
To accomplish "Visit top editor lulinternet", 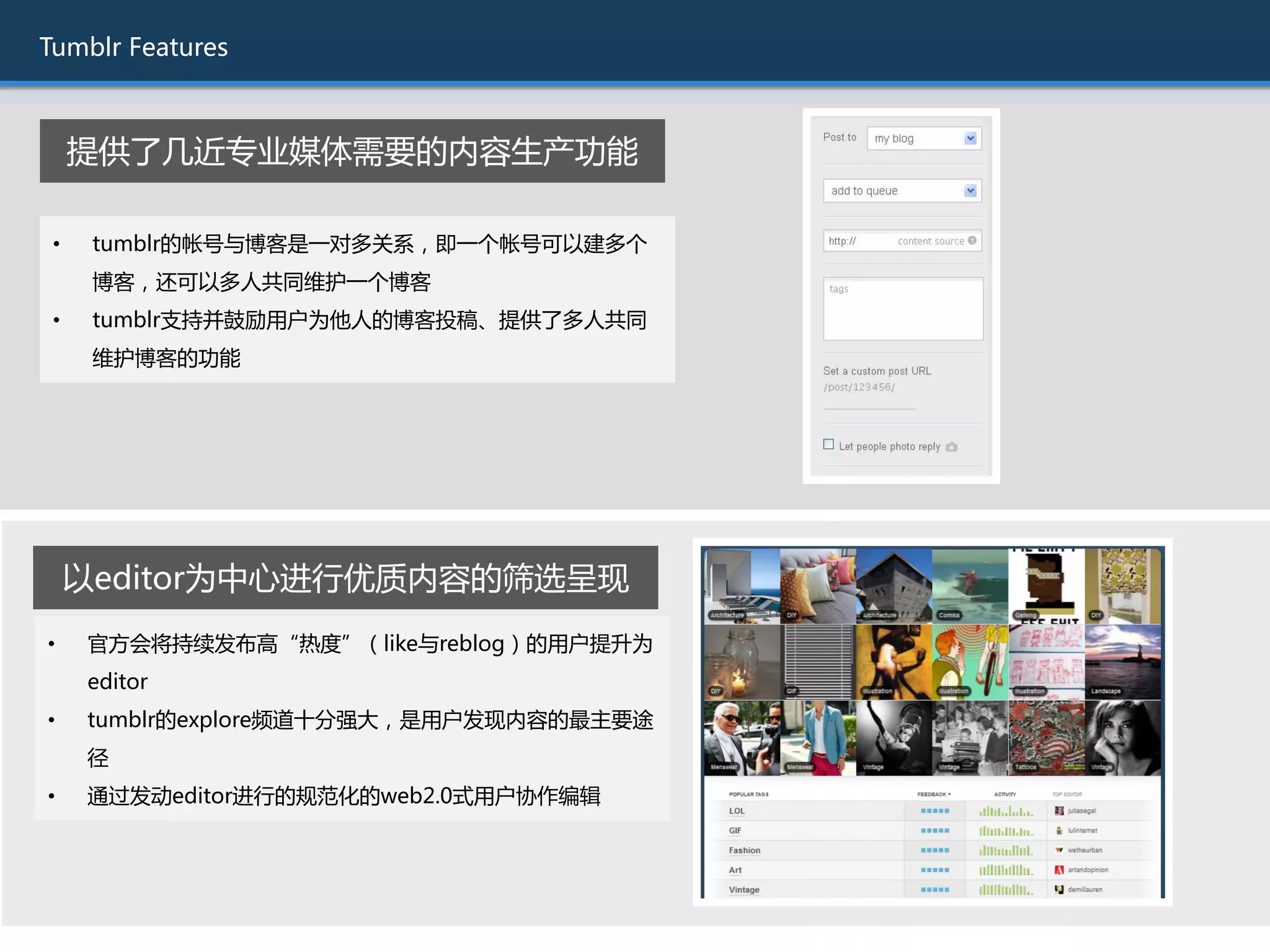I will point(1082,831).
